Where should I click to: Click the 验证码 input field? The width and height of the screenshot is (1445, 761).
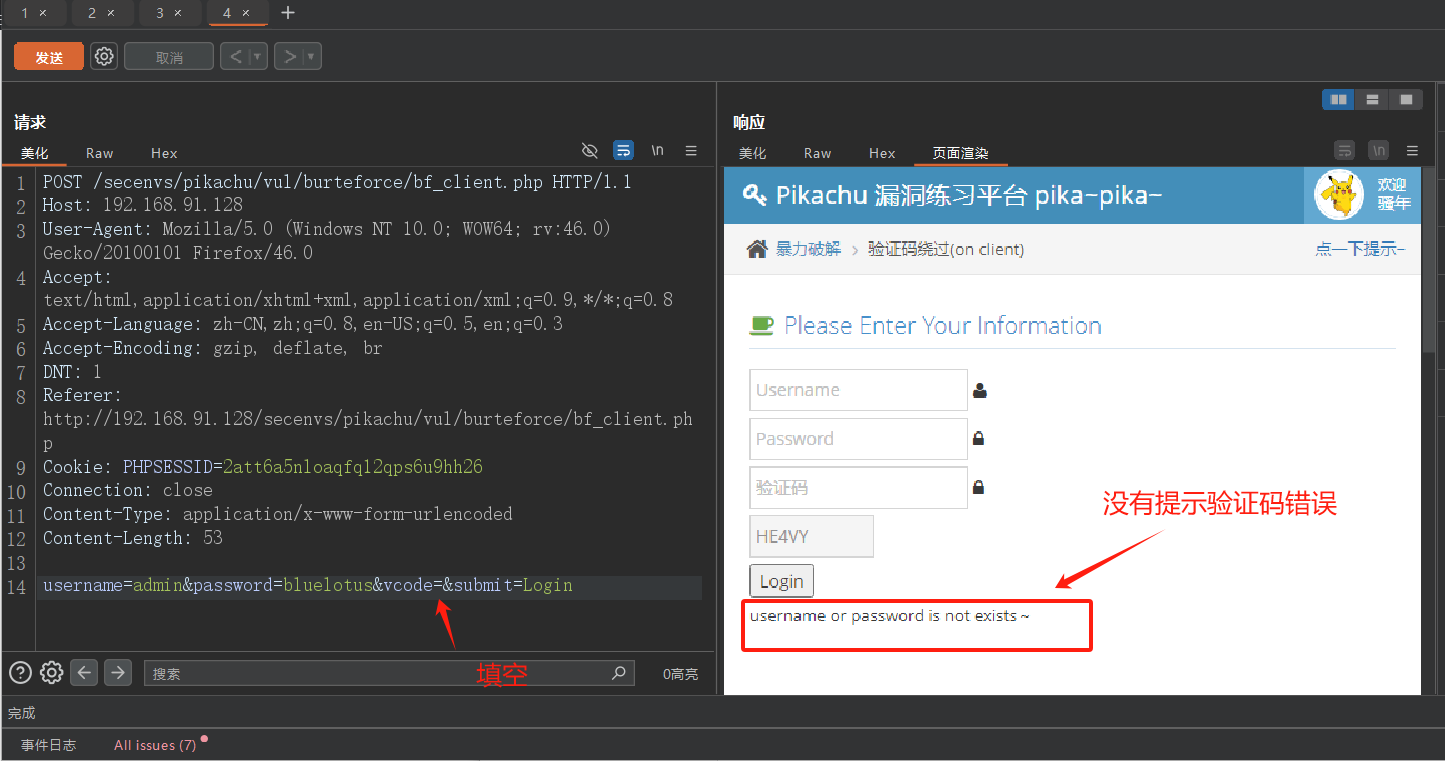click(x=858, y=488)
